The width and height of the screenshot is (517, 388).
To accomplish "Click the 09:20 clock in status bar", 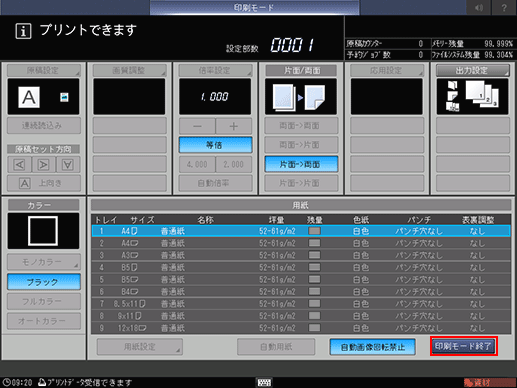I will (x=18, y=382).
